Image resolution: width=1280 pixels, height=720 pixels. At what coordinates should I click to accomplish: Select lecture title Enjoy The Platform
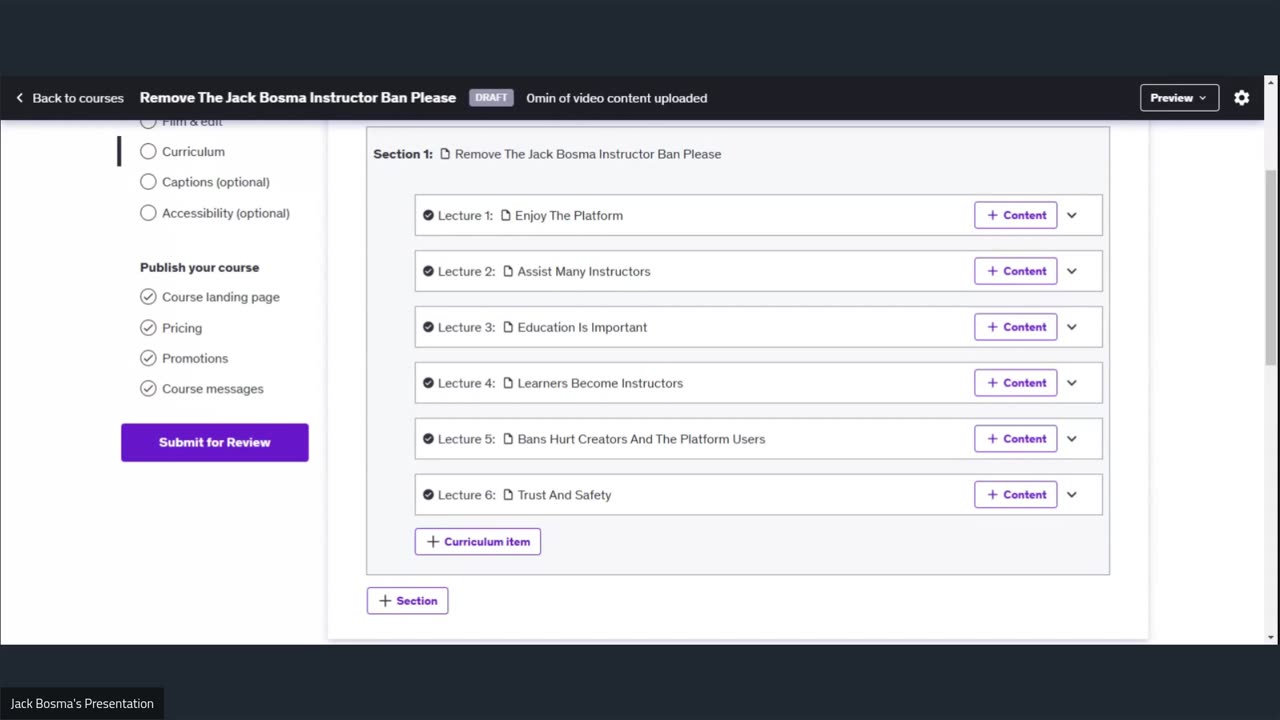569,215
